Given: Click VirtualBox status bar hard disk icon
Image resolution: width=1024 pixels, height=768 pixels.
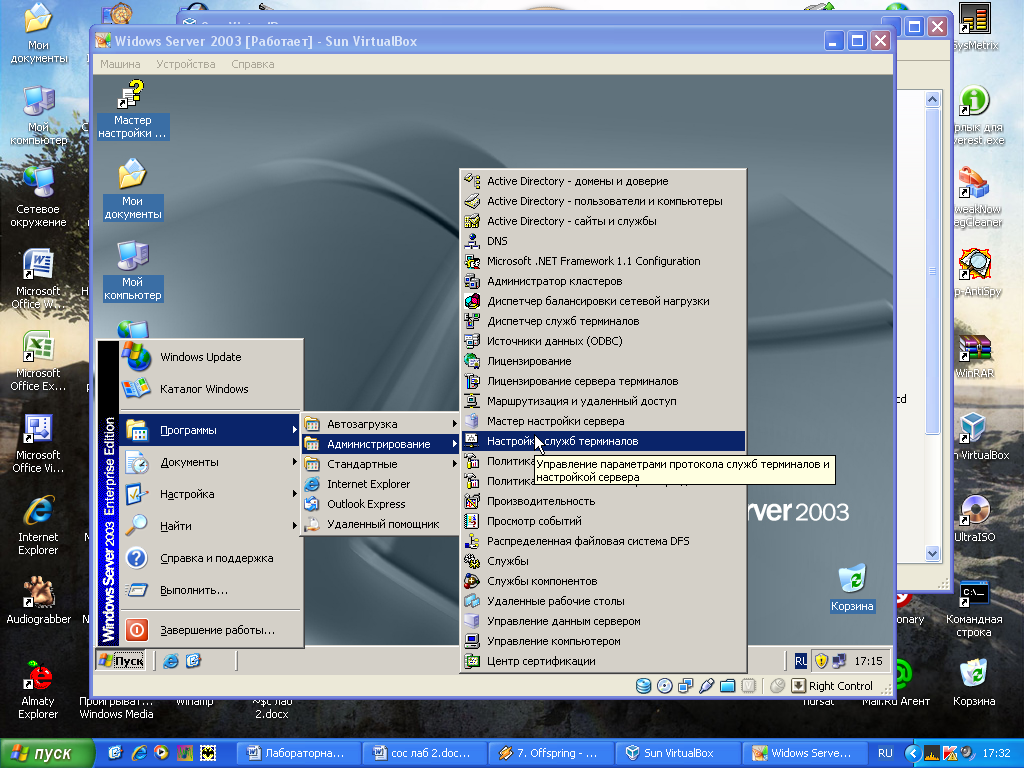Looking at the screenshot, I should (x=643, y=686).
